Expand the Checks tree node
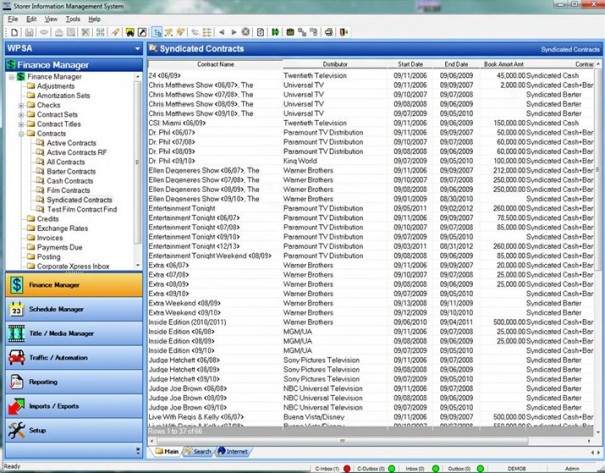605x473 pixels. tap(21, 105)
